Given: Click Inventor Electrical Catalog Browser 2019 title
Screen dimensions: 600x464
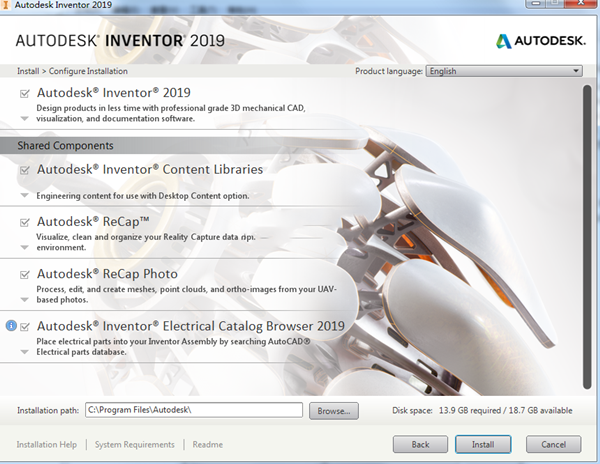Looking at the screenshot, I should click(x=191, y=326).
